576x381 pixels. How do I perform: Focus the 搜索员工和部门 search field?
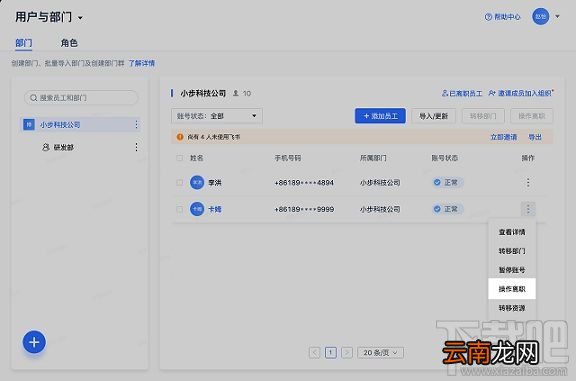81,98
